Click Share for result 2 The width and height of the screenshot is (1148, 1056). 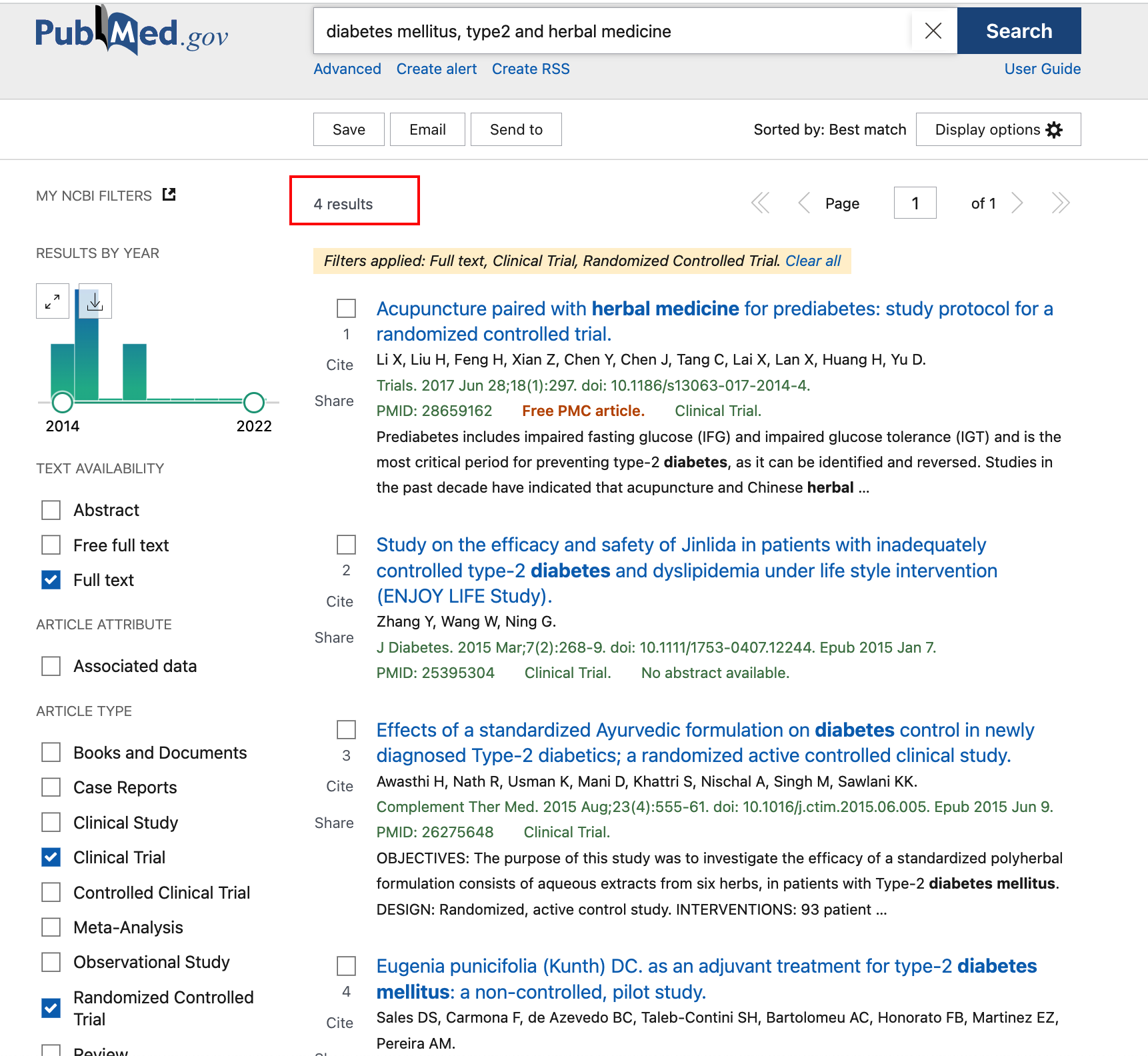click(334, 637)
